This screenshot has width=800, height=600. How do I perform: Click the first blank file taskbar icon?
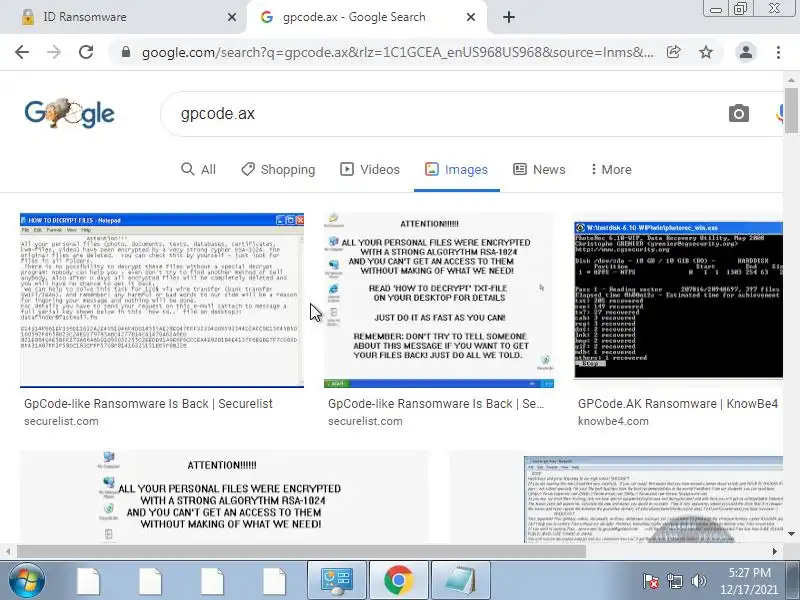pyautogui.click(x=89, y=581)
